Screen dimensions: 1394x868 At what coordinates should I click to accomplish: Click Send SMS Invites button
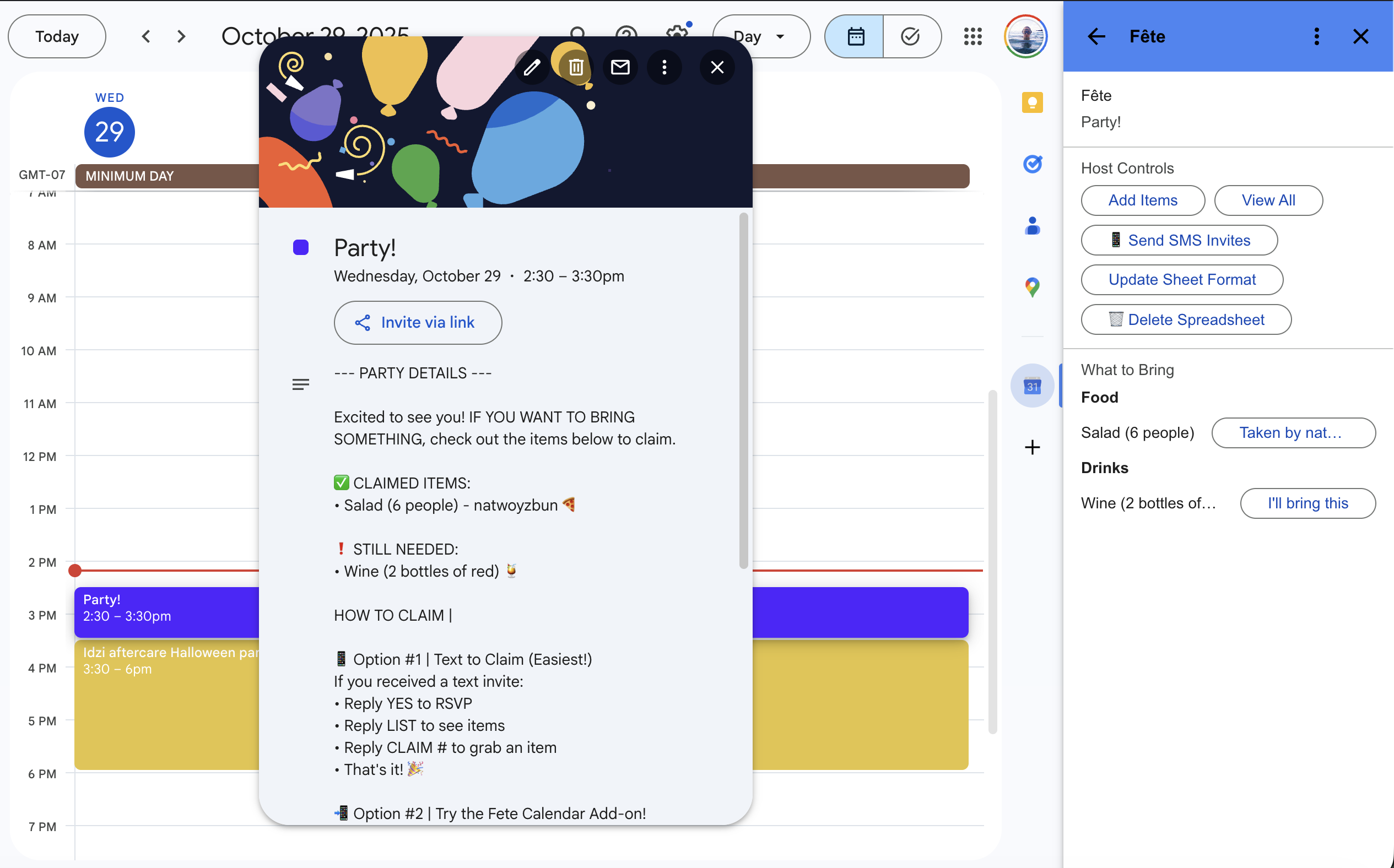pos(1179,241)
